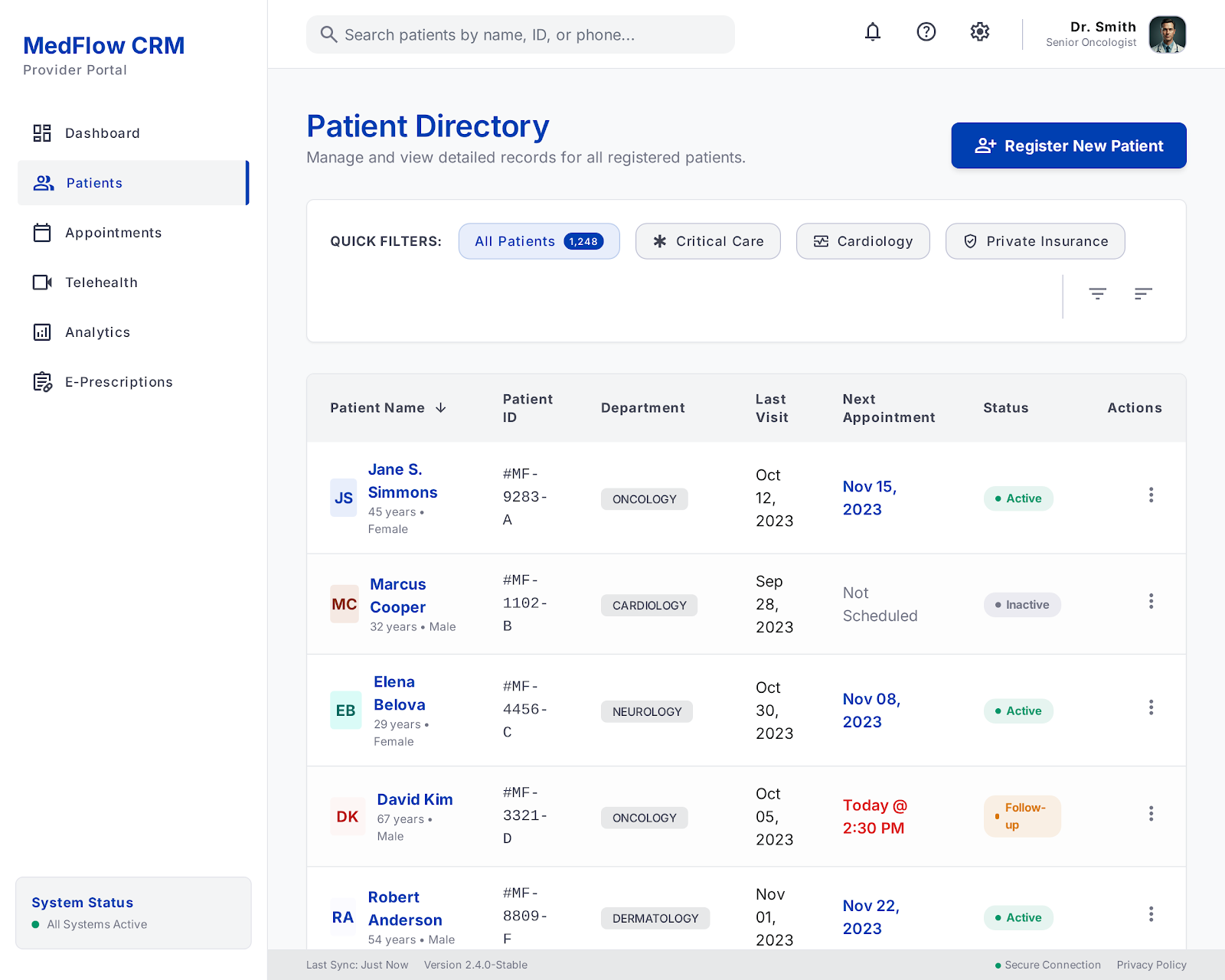
Task: Open Appointments in sidebar
Action: click(x=133, y=233)
